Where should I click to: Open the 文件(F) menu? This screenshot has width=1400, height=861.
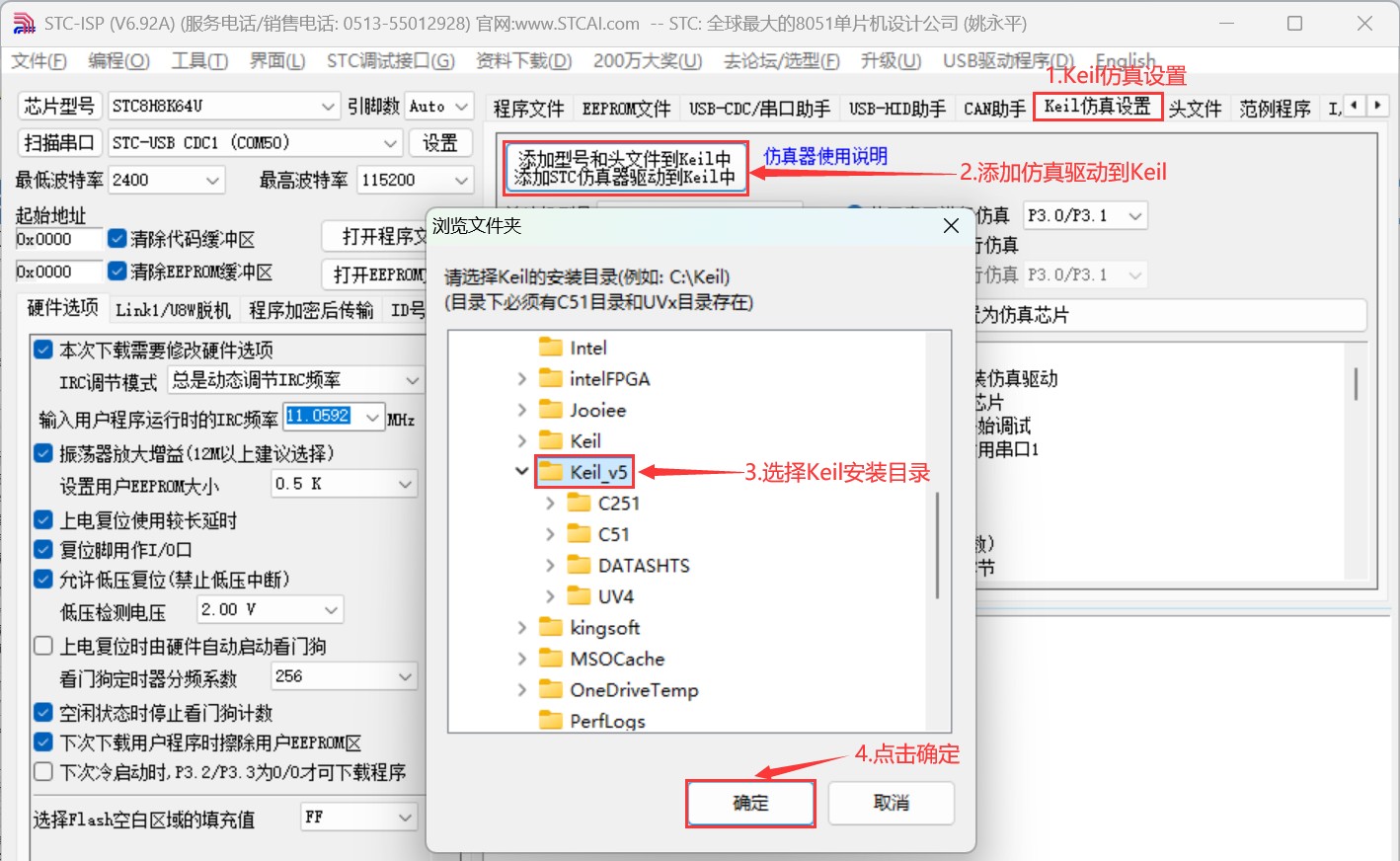point(39,61)
